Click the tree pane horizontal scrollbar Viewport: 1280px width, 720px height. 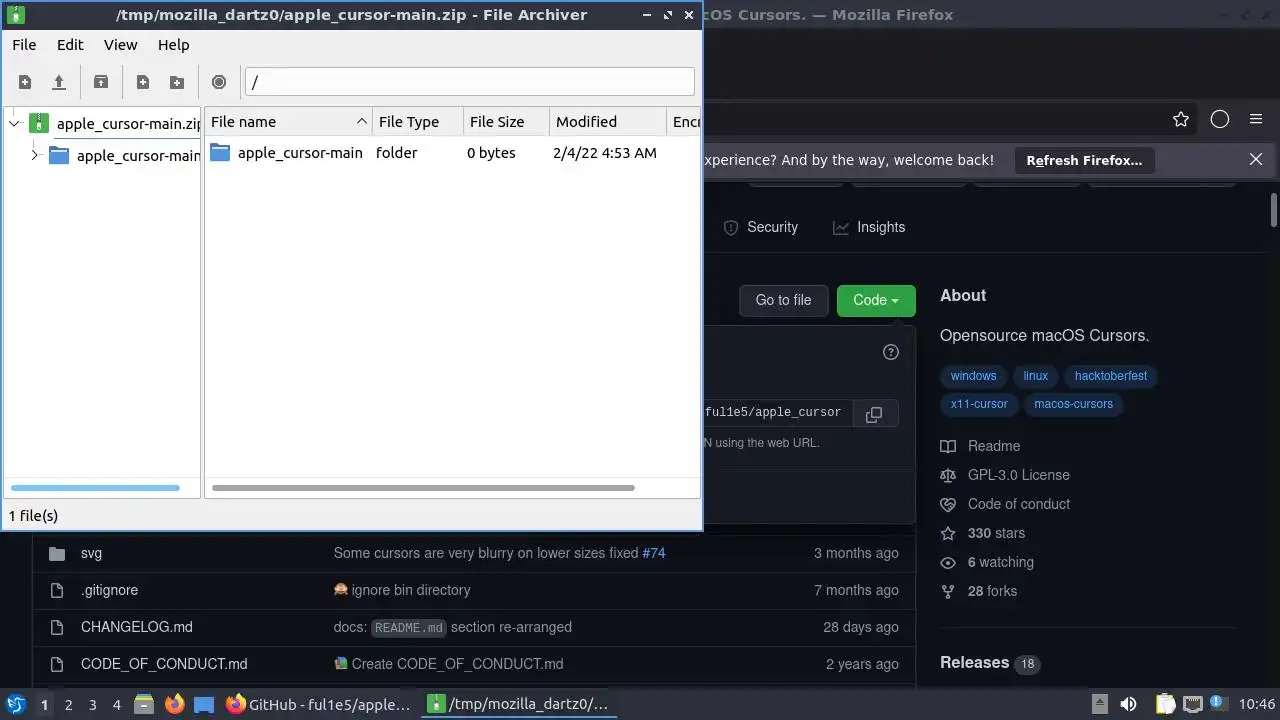pyautogui.click(x=95, y=488)
